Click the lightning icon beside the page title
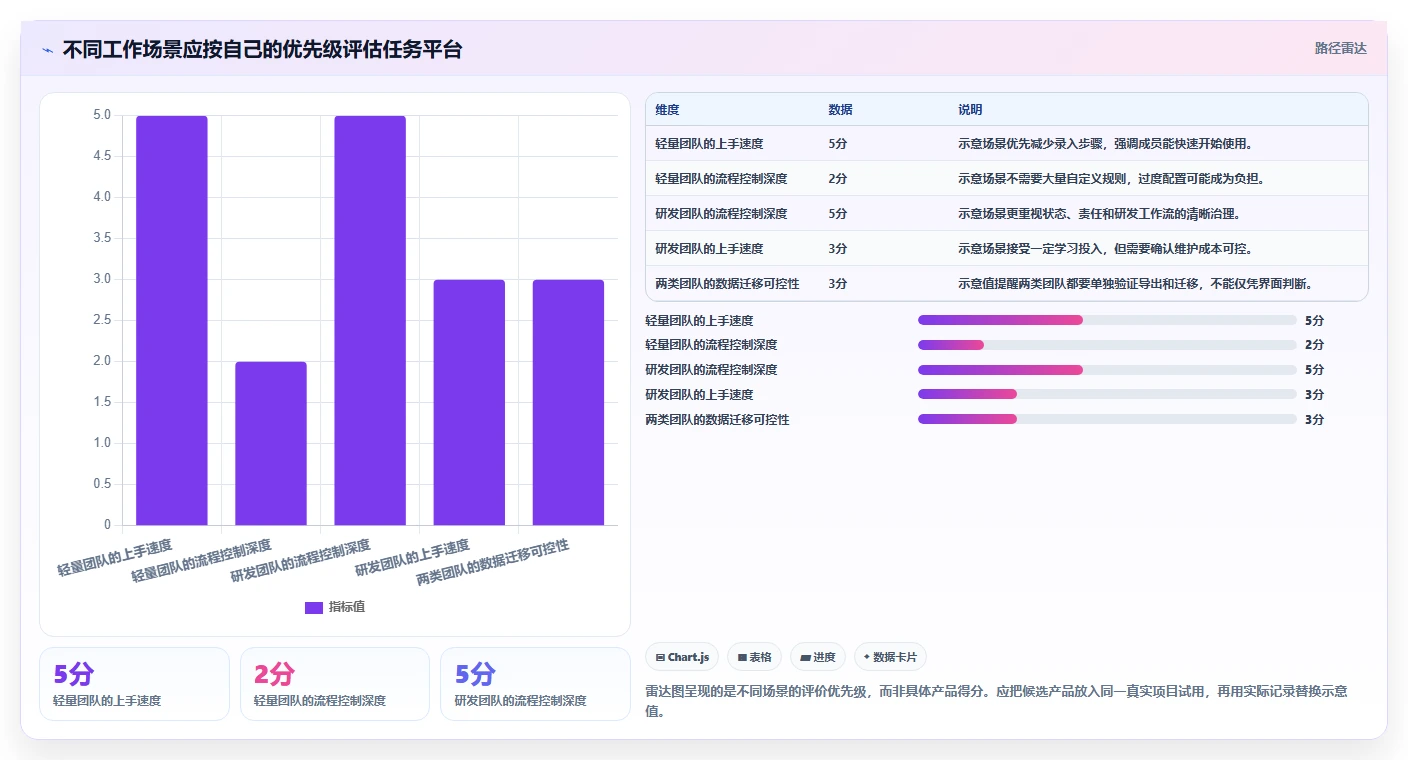 click(47, 50)
